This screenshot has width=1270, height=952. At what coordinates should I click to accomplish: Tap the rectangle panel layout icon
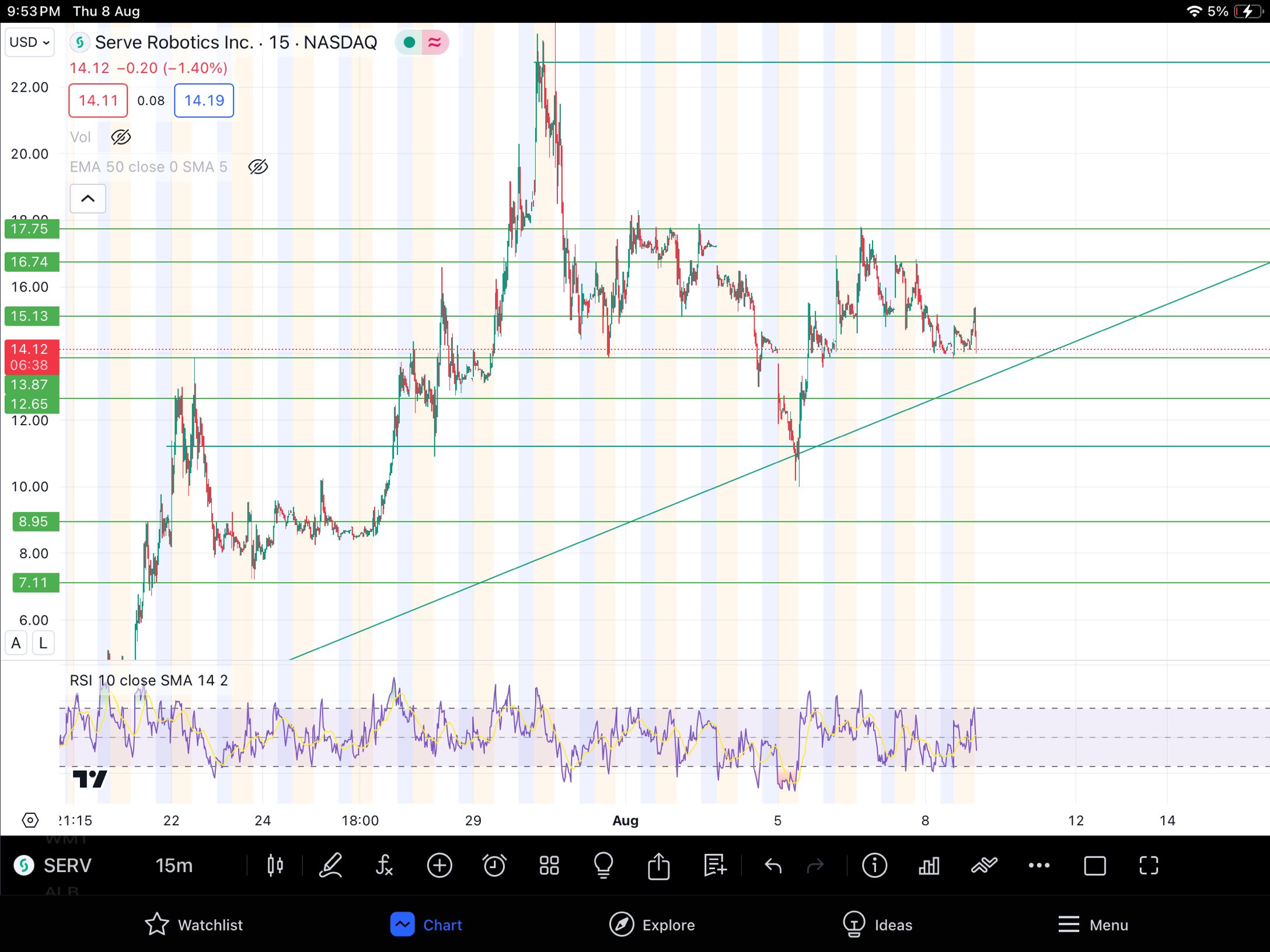click(x=1094, y=865)
